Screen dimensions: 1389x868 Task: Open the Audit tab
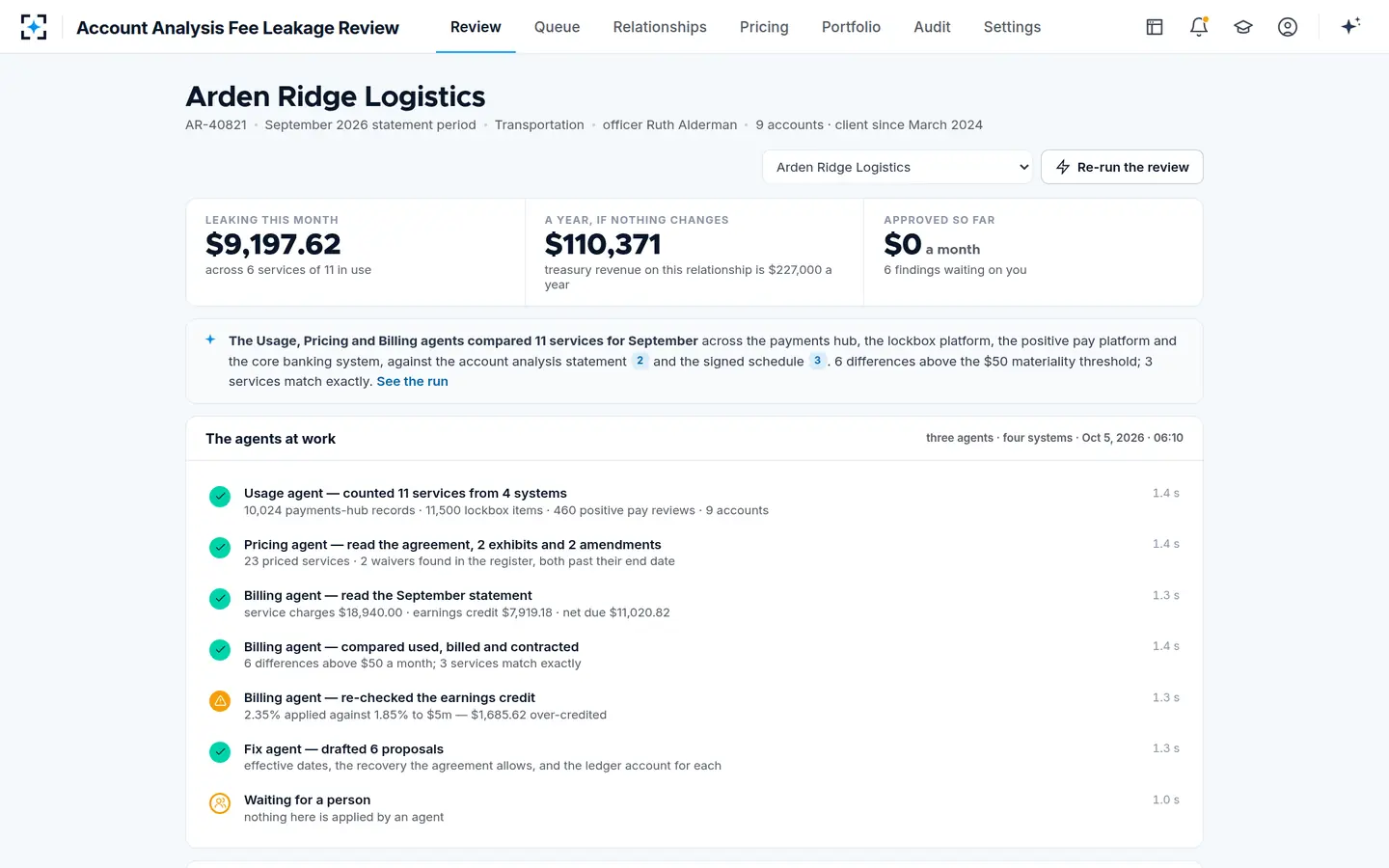[932, 27]
